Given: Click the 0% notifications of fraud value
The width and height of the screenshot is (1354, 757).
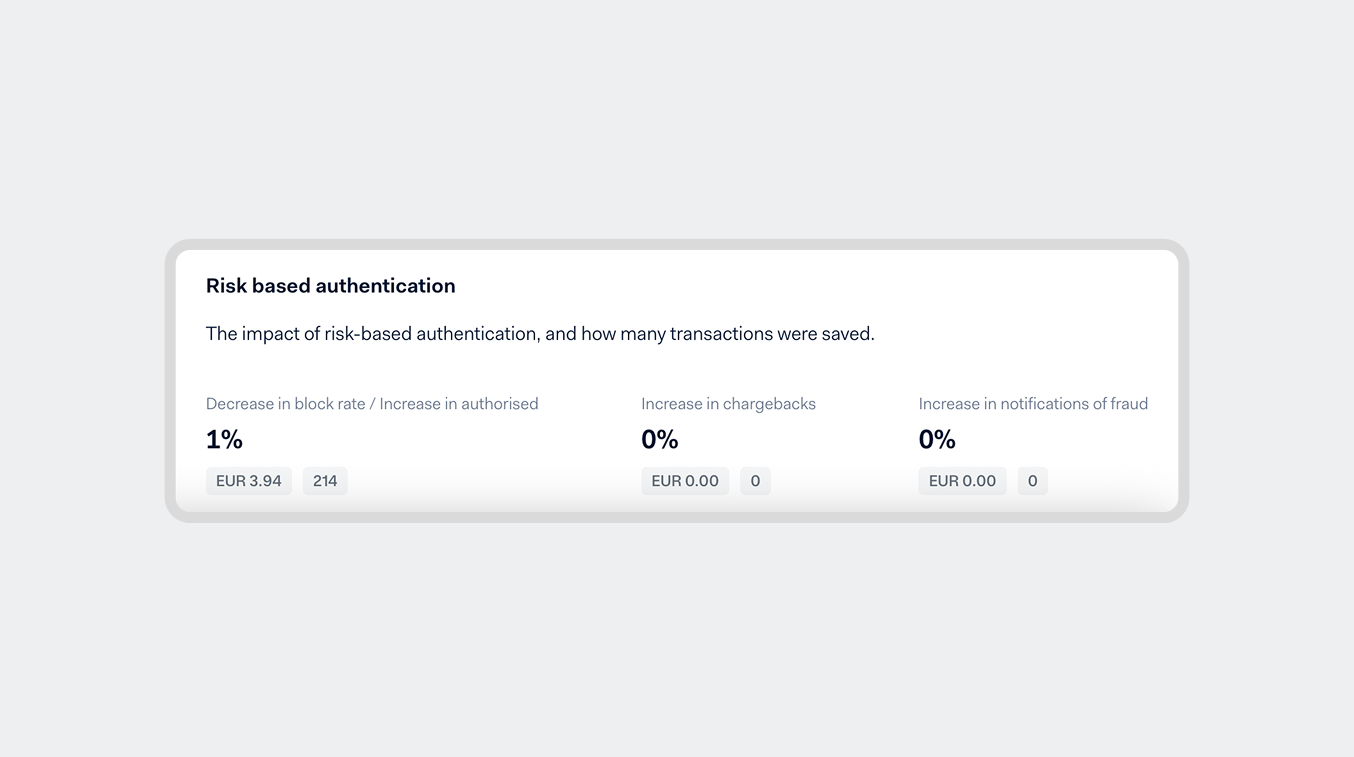Looking at the screenshot, I should click(936, 438).
